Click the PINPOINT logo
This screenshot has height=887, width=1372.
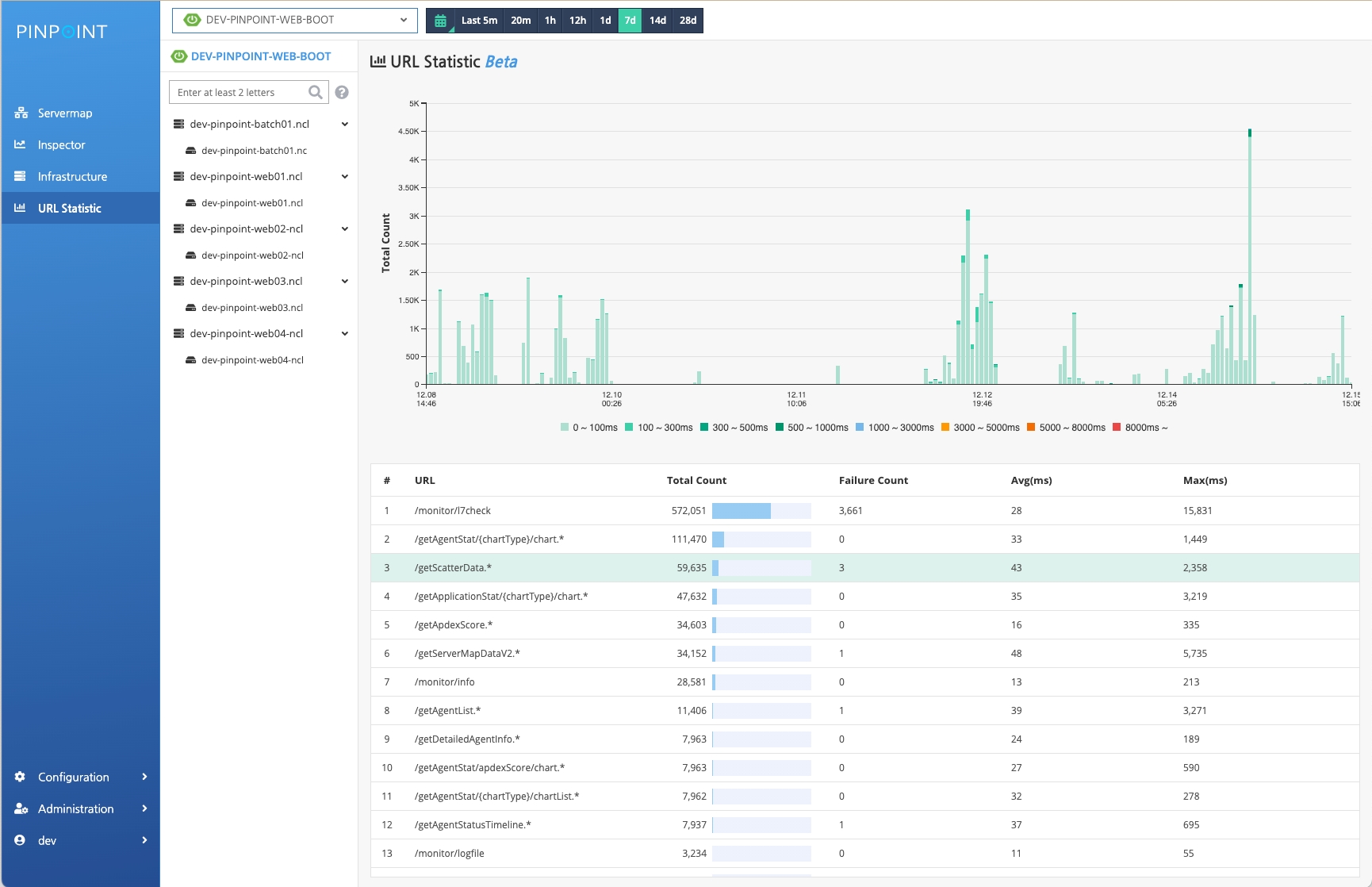(62, 32)
